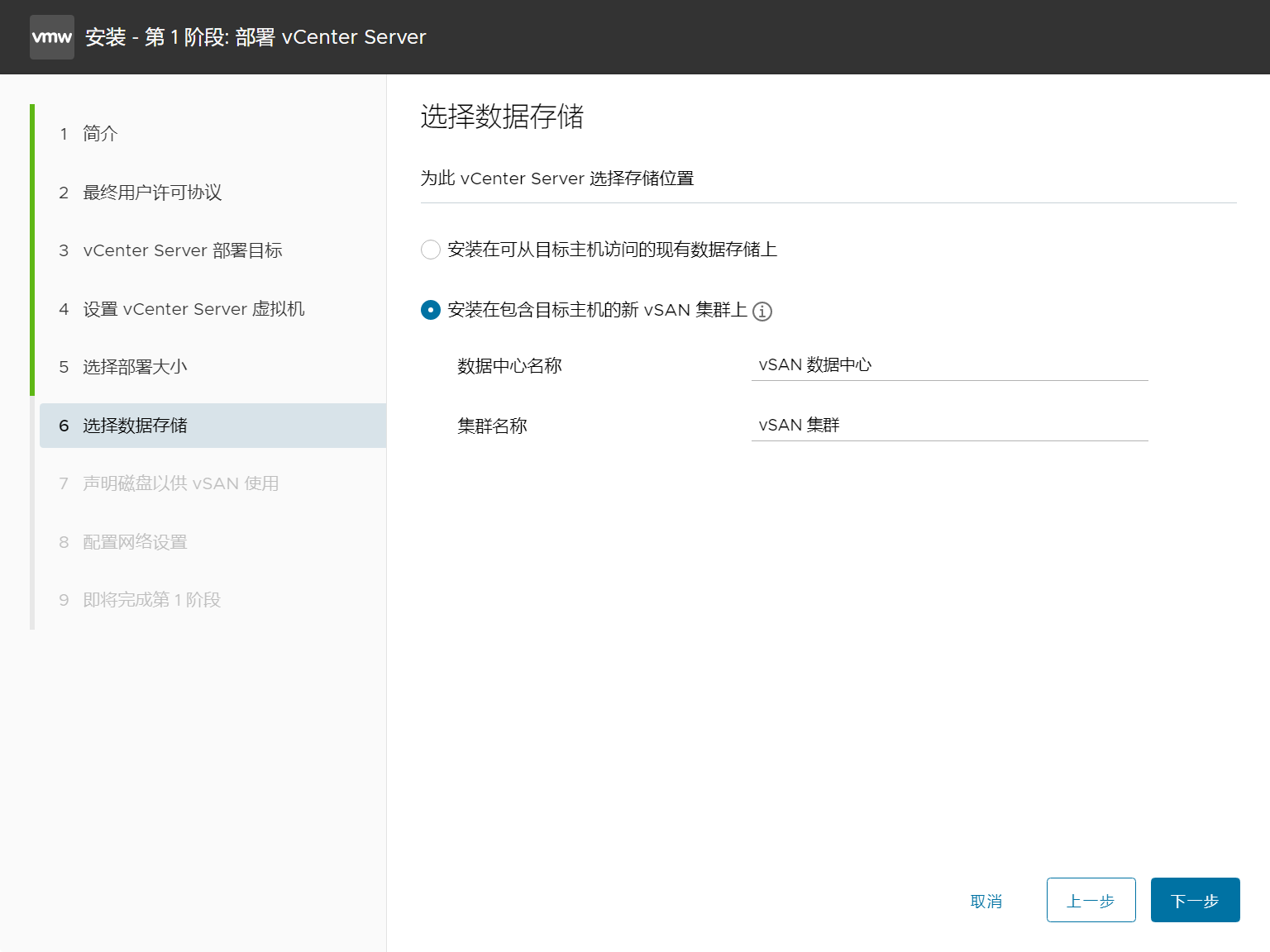
Task: Click the installer title 安装 - 第 1 阶段
Action: point(255,37)
